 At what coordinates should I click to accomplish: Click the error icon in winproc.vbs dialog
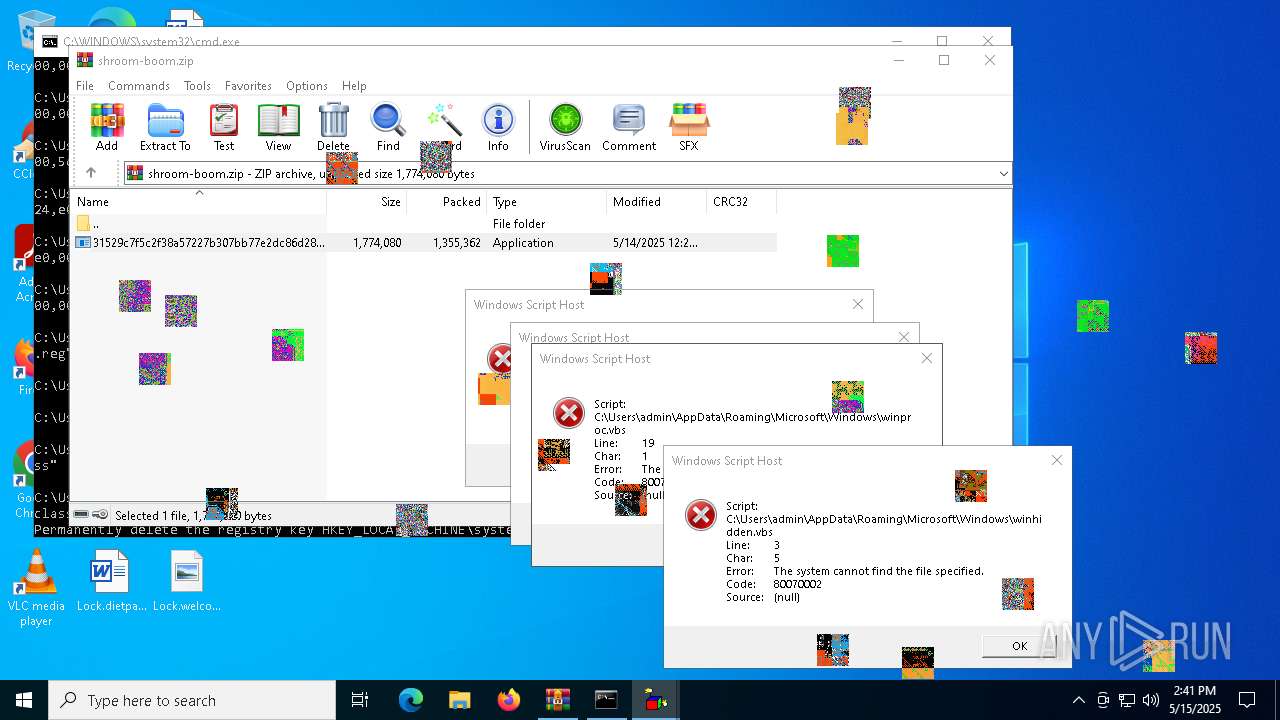click(x=568, y=413)
